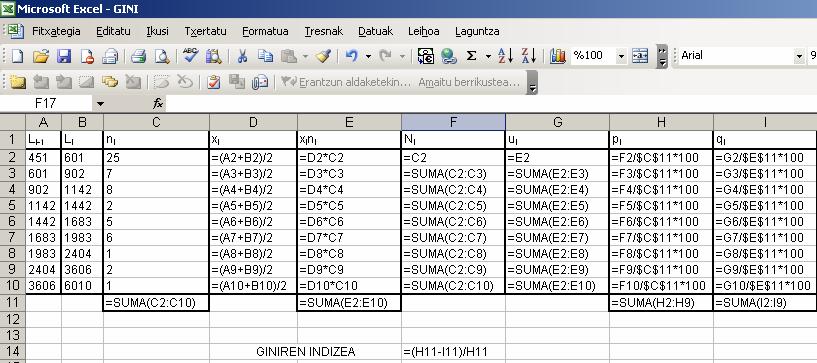Open the Laguntza help menu

coord(477,31)
